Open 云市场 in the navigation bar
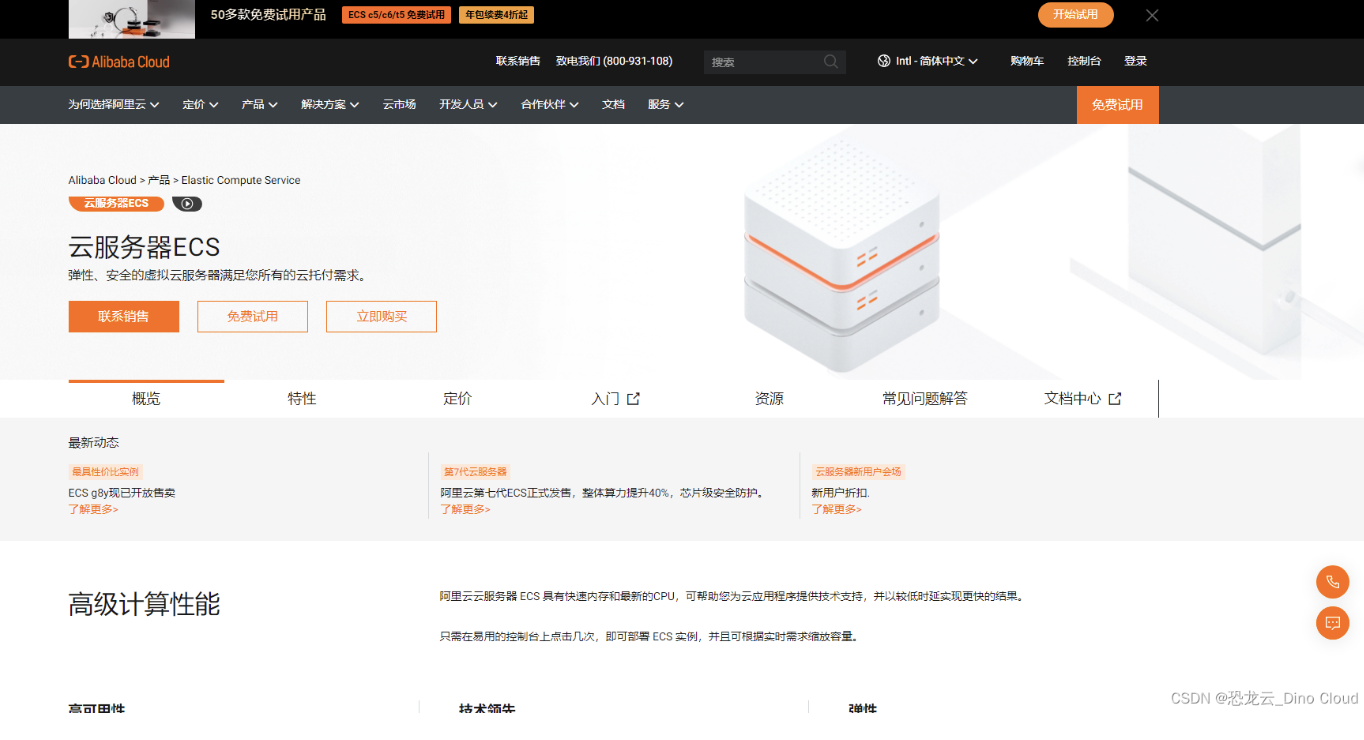The width and height of the screenshot is (1364, 740). (x=399, y=104)
